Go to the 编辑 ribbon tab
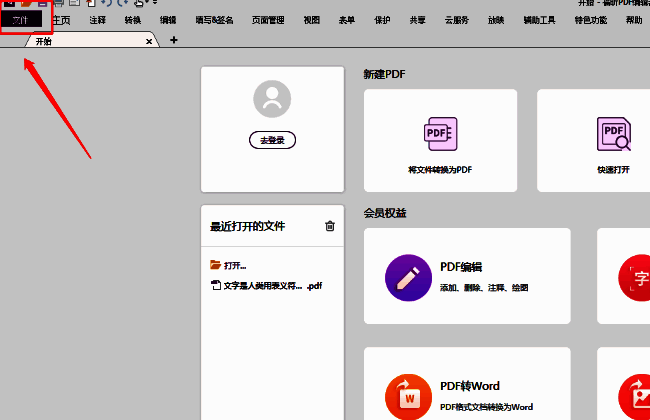650x420 pixels. tap(168, 20)
